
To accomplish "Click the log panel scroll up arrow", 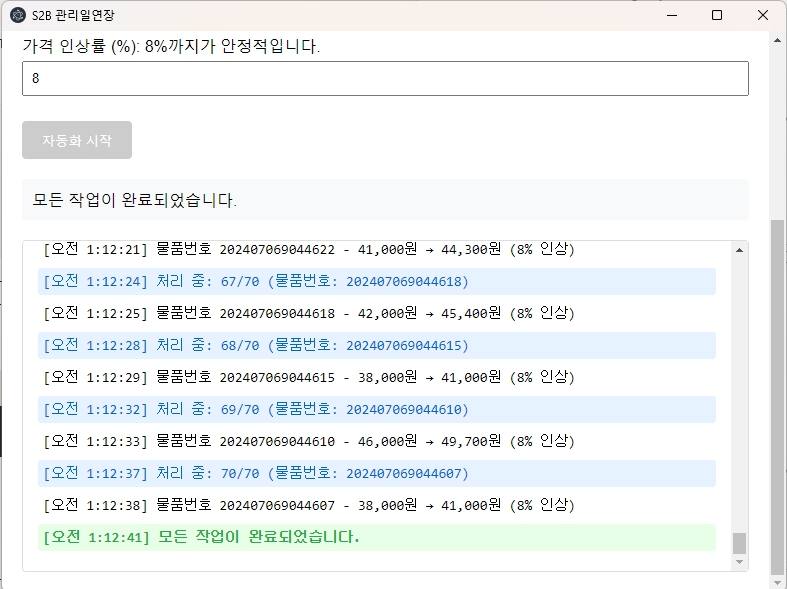I will click(740, 249).
